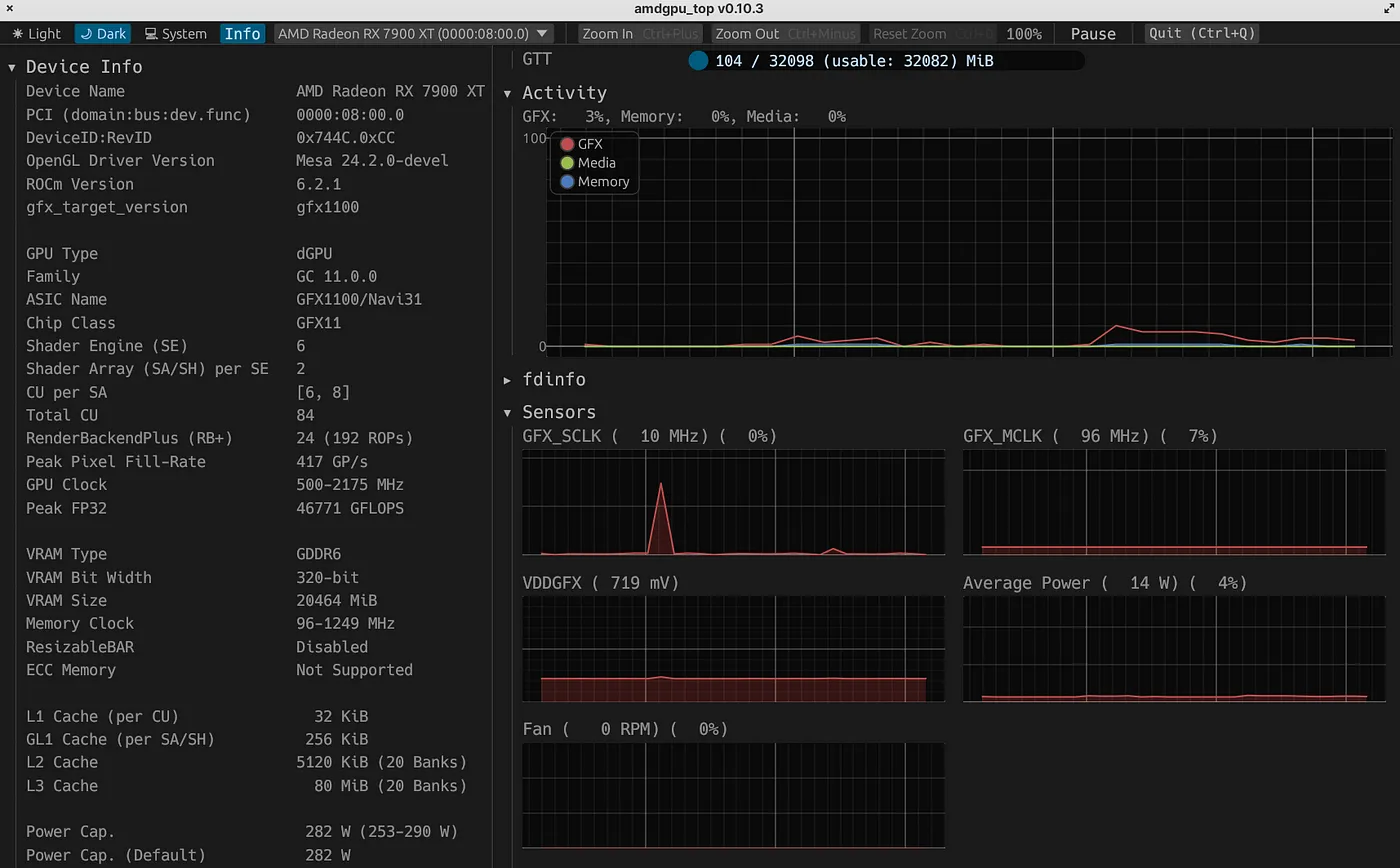The width and height of the screenshot is (1400, 868).
Task: Click the ResizableBAR 'Disabled' value
Action: point(332,647)
